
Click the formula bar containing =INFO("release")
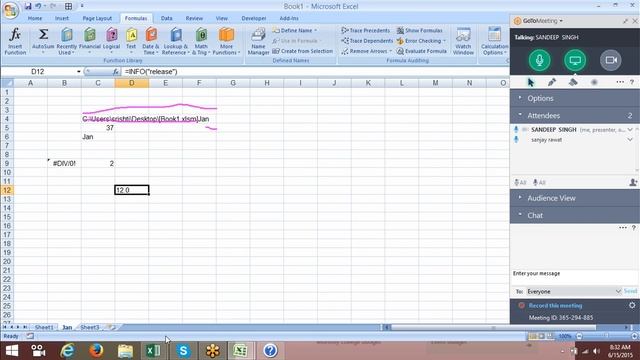pyautogui.click(x=314, y=72)
